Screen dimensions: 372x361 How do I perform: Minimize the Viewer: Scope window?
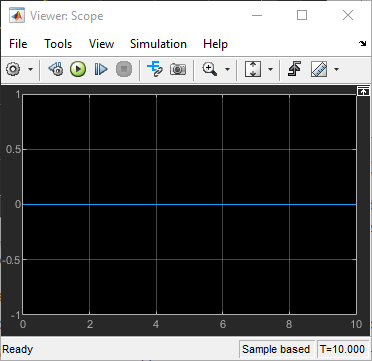click(x=256, y=15)
